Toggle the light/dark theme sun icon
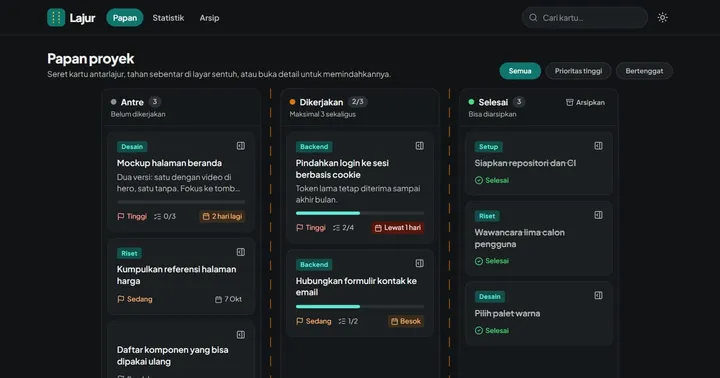Viewport: 720px width, 378px height. 662,18
